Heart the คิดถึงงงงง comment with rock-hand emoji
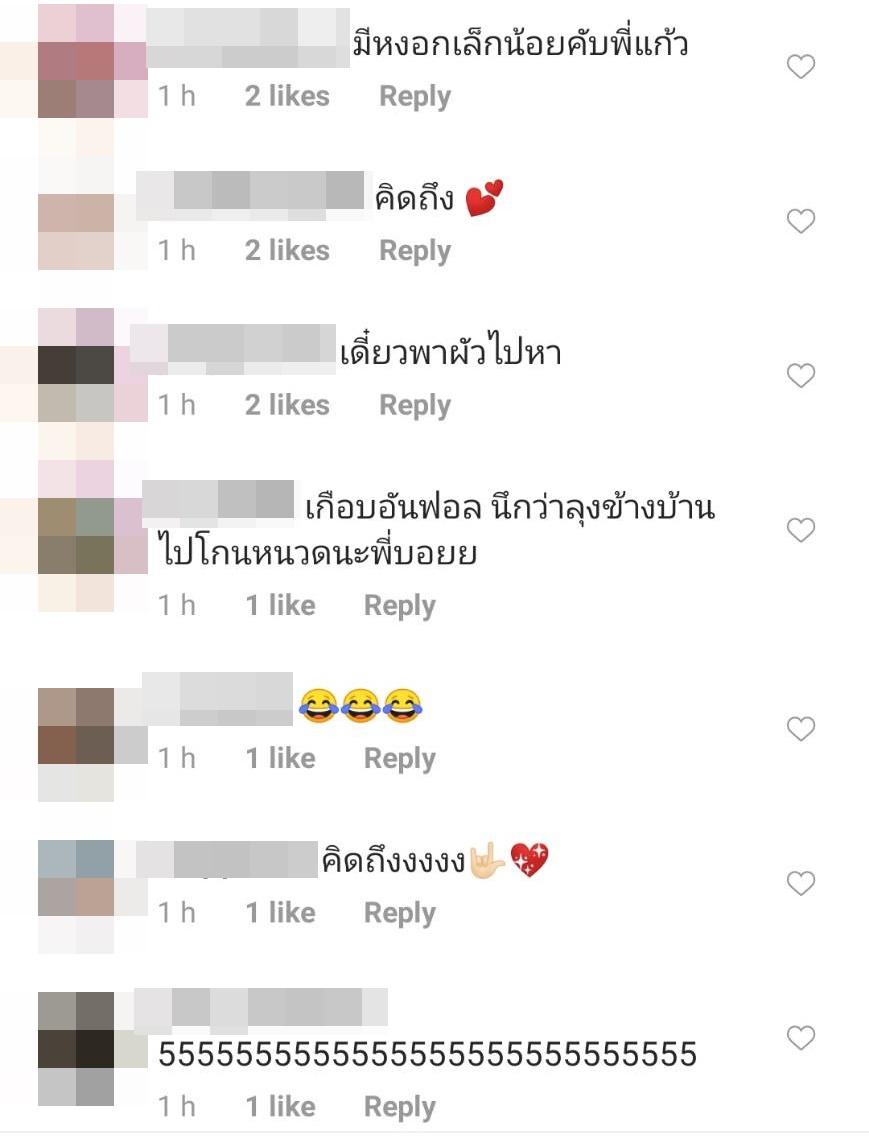Viewport: 869px width, 1138px height. tap(801, 883)
